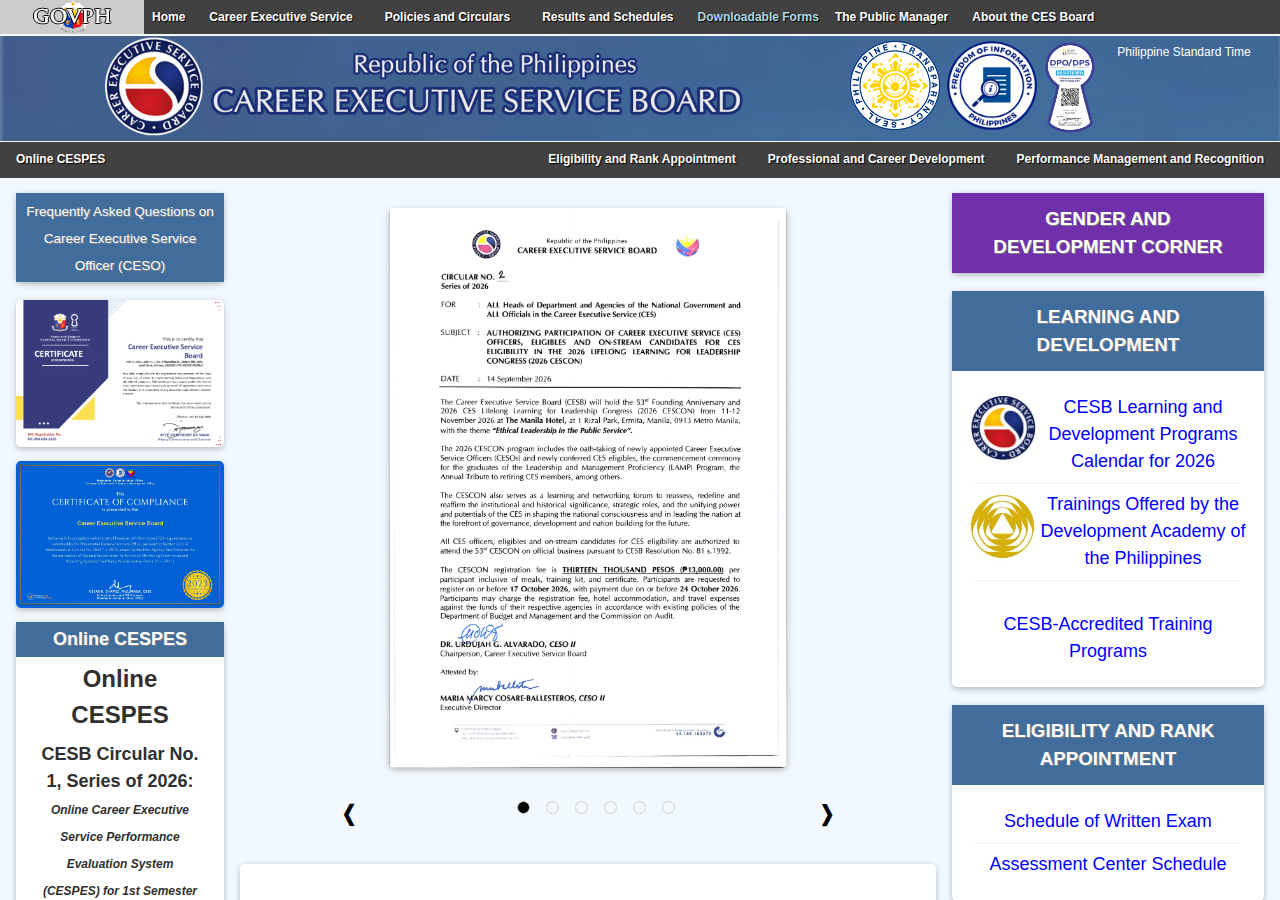The image size is (1280, 900).
Task: Select the third carousel indicator dot
Action: pos(581,807)
